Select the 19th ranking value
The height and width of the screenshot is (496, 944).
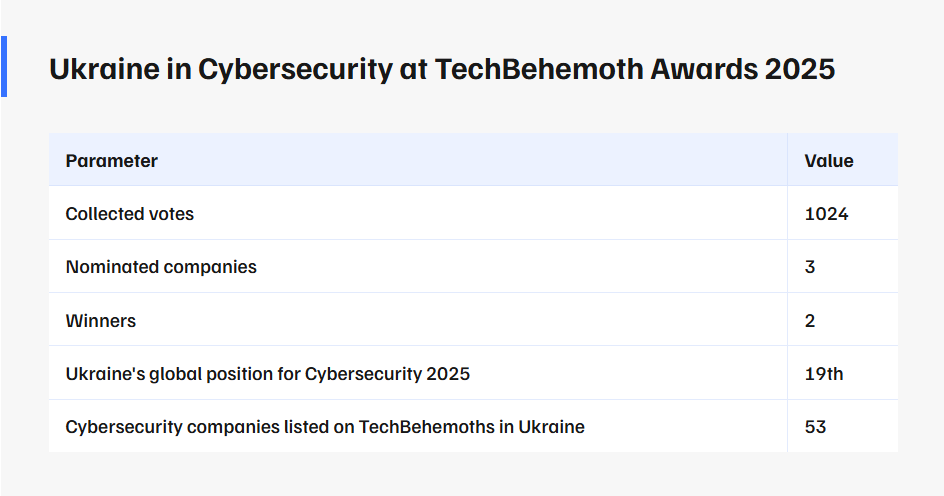[x=824, y=374]
